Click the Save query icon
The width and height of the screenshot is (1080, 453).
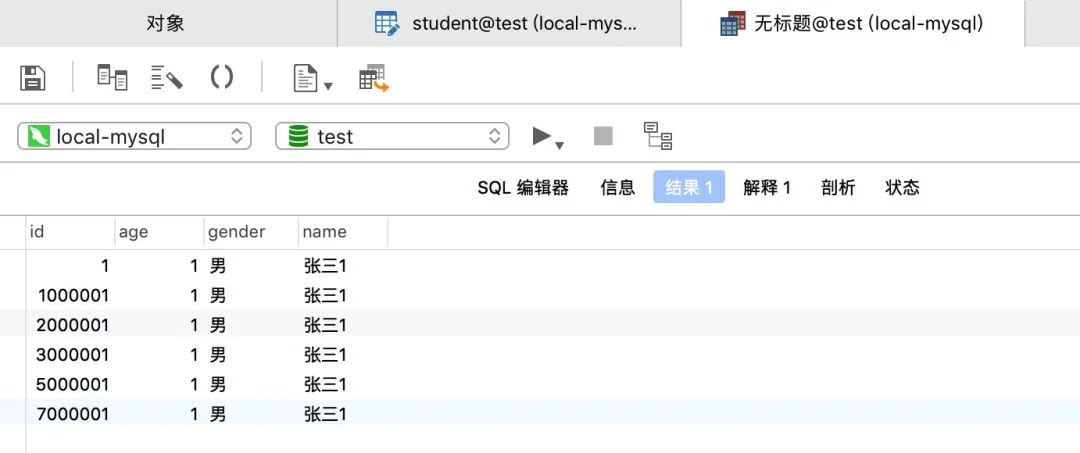pyautogui.click(x=33, y=78)
